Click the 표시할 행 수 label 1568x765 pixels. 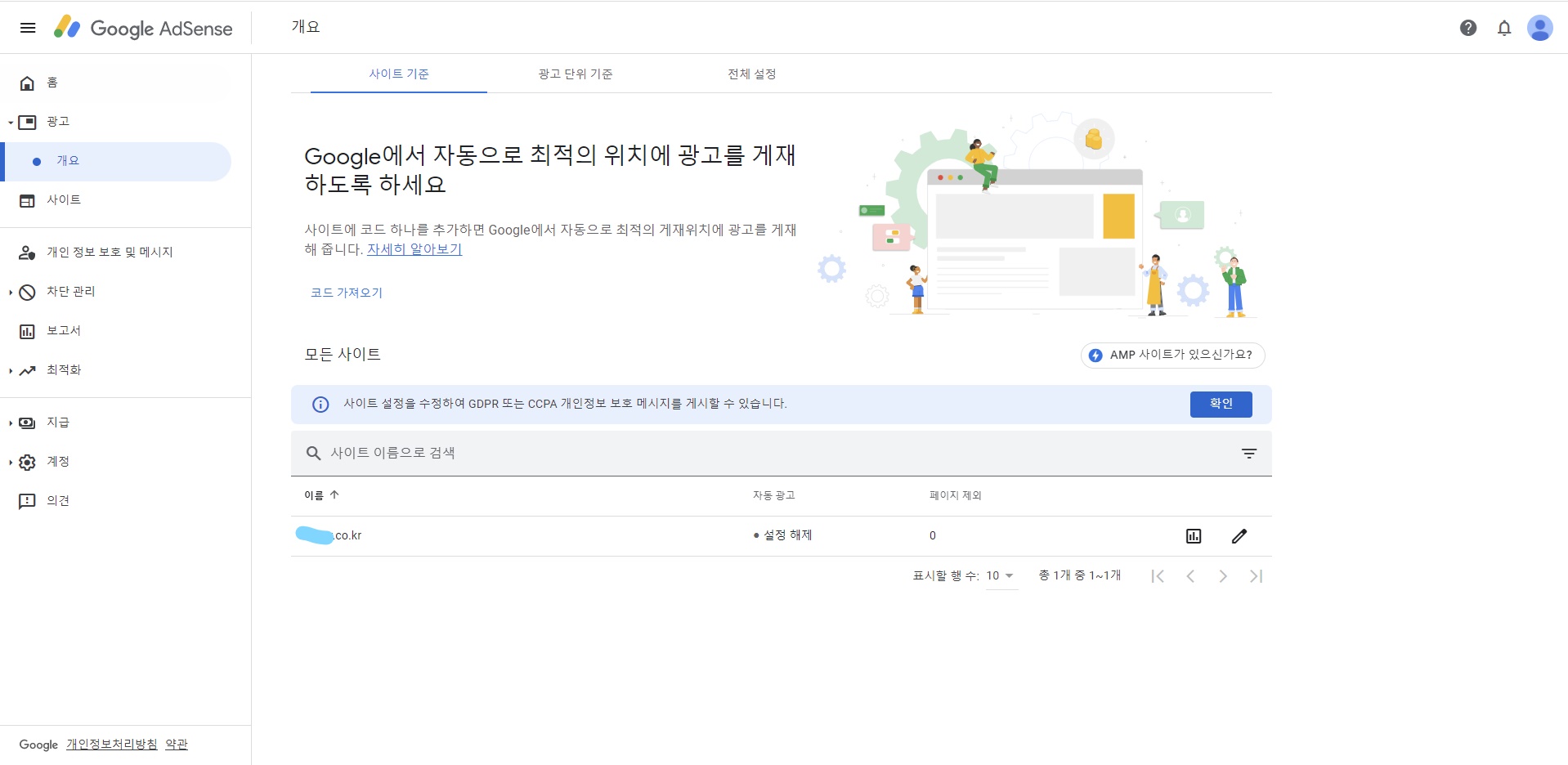coord(946,576)
